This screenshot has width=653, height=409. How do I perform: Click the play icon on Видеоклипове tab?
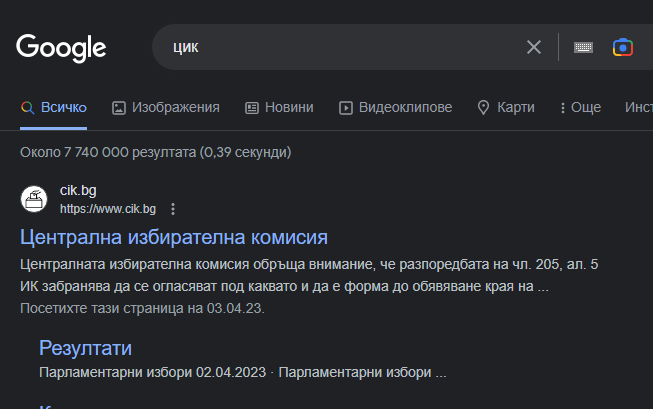346,108
